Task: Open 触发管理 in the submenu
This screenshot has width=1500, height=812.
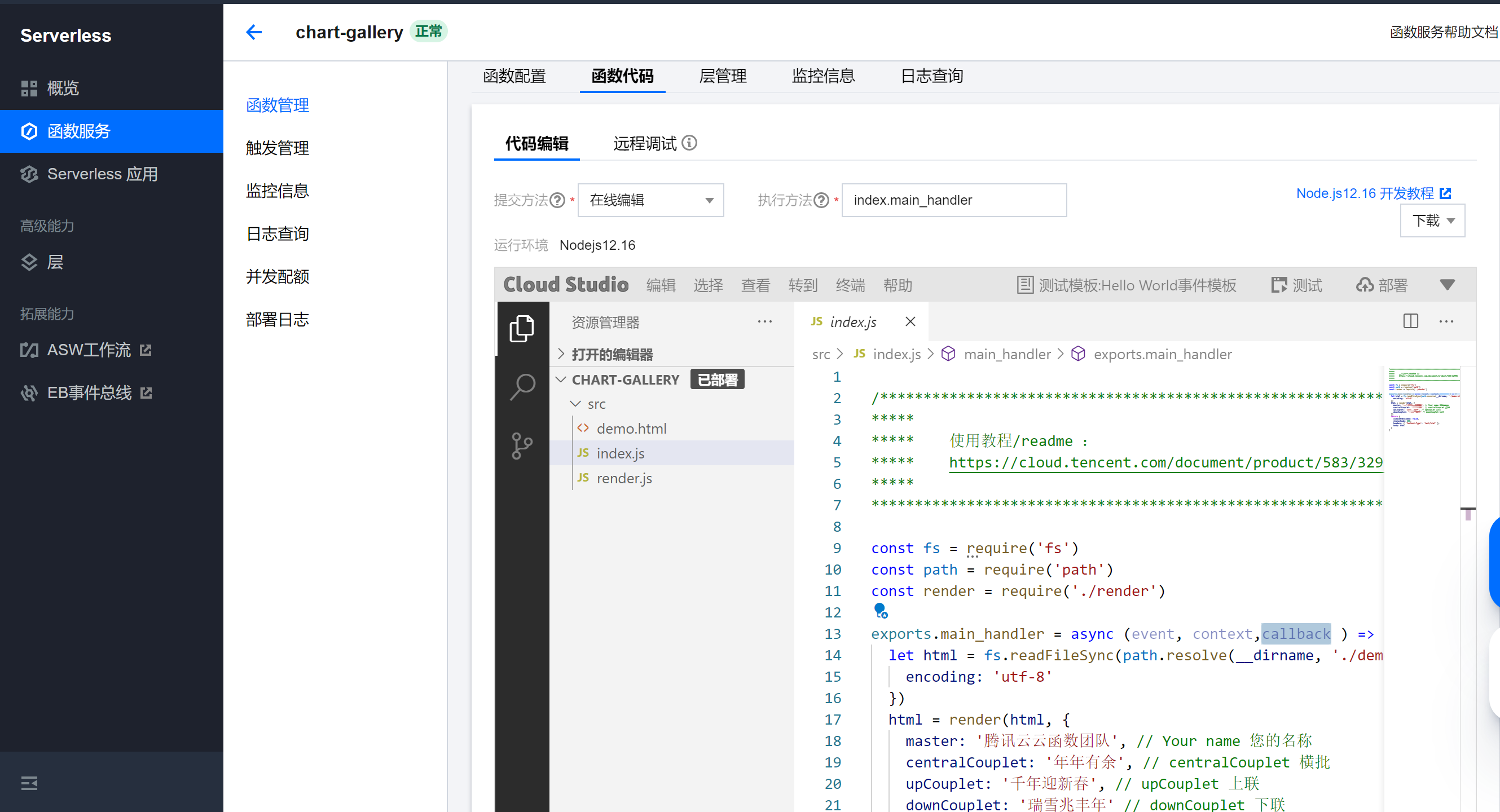Action: [x=277, y=148]
